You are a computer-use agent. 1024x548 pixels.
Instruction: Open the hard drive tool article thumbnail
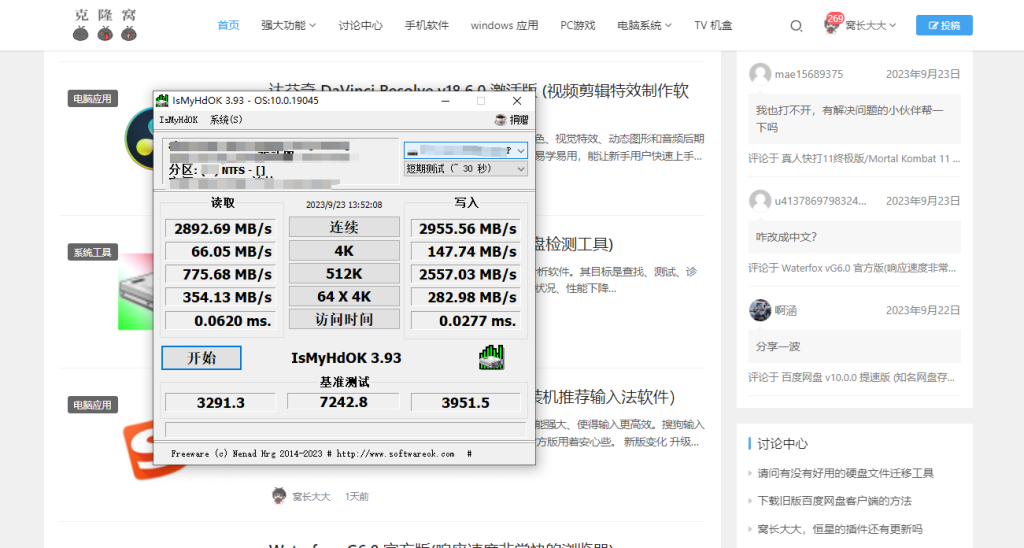(135, 291)
